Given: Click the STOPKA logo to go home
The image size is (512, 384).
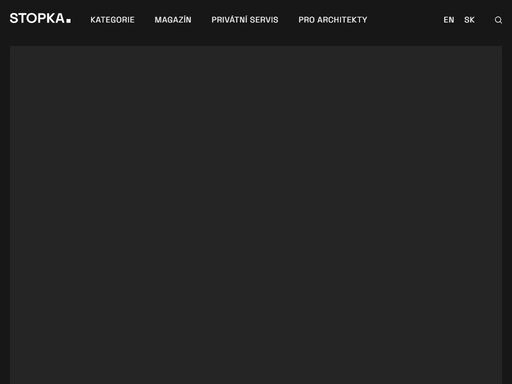Looking at the screenshot, I should pyautogui.click(x=40, y=18).
